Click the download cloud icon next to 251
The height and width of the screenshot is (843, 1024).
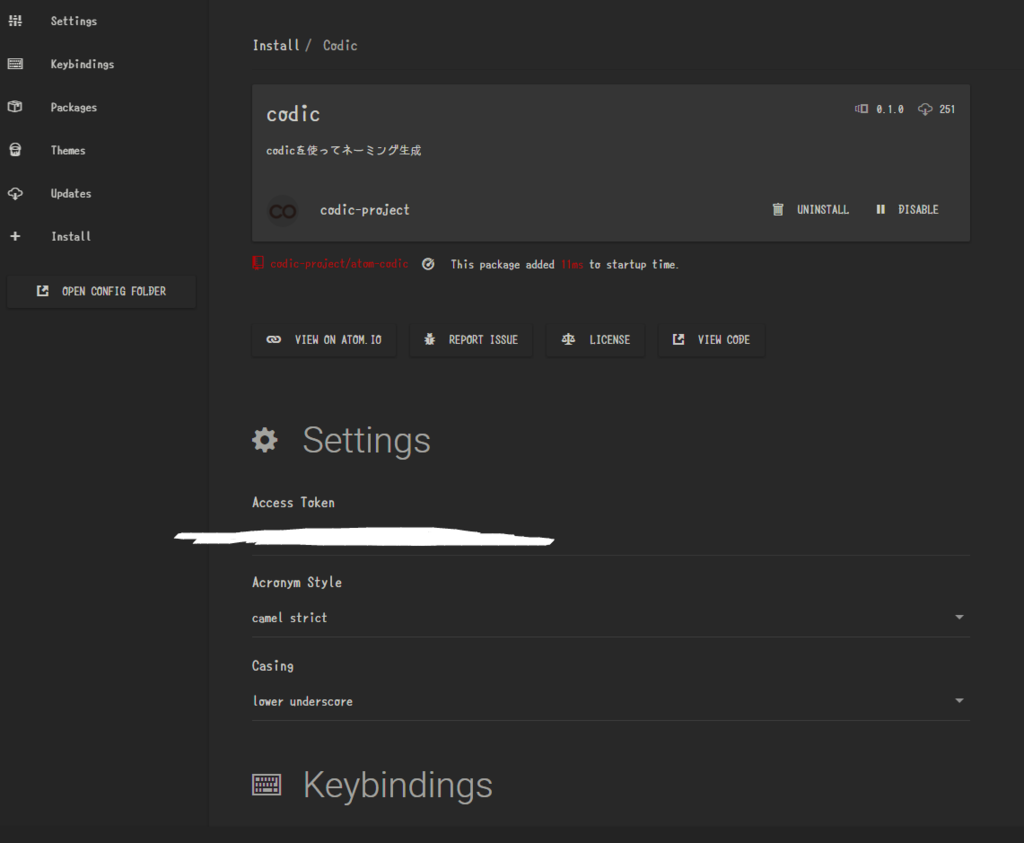925,109
